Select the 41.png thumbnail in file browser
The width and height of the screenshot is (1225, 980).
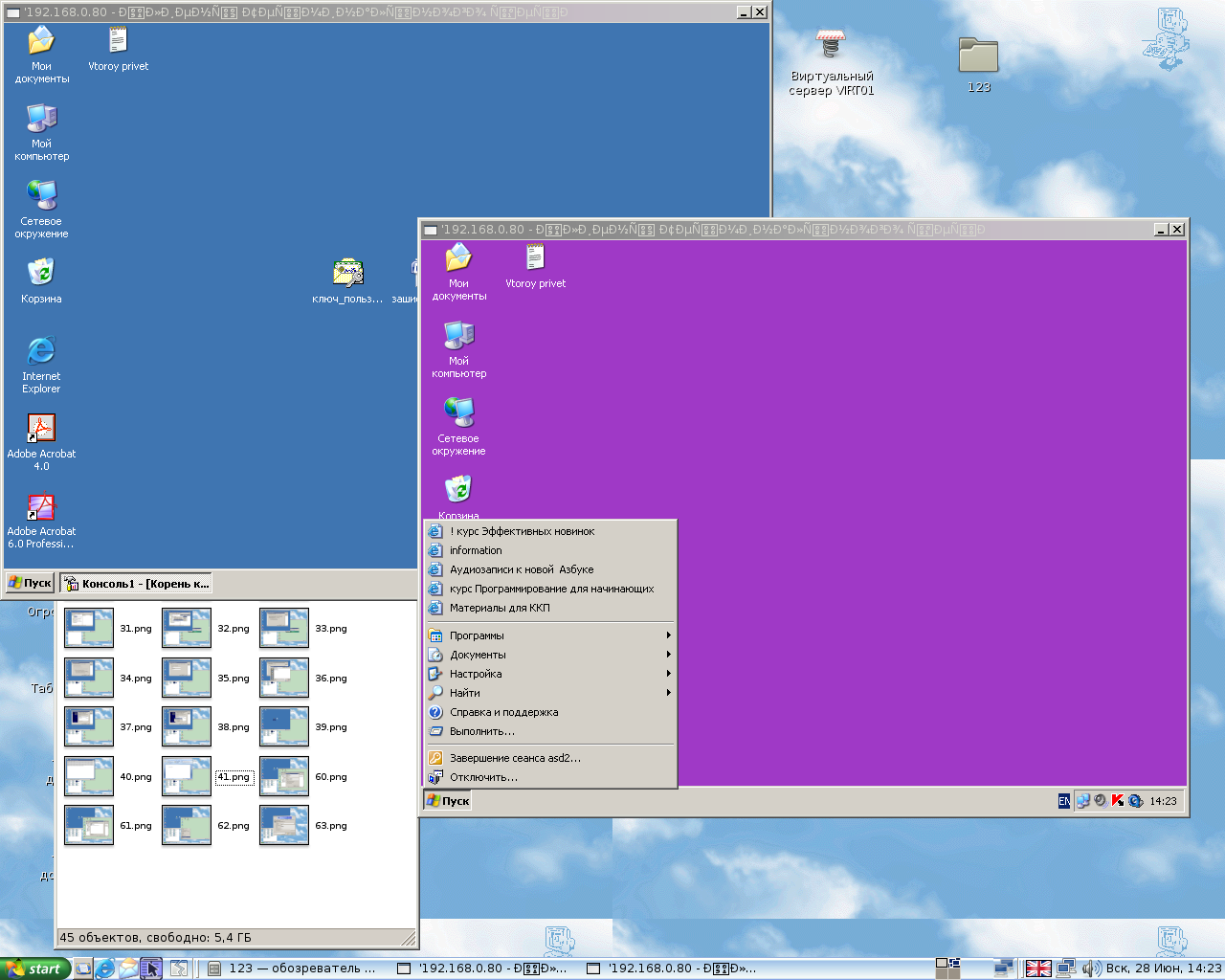tap(187, 777)
